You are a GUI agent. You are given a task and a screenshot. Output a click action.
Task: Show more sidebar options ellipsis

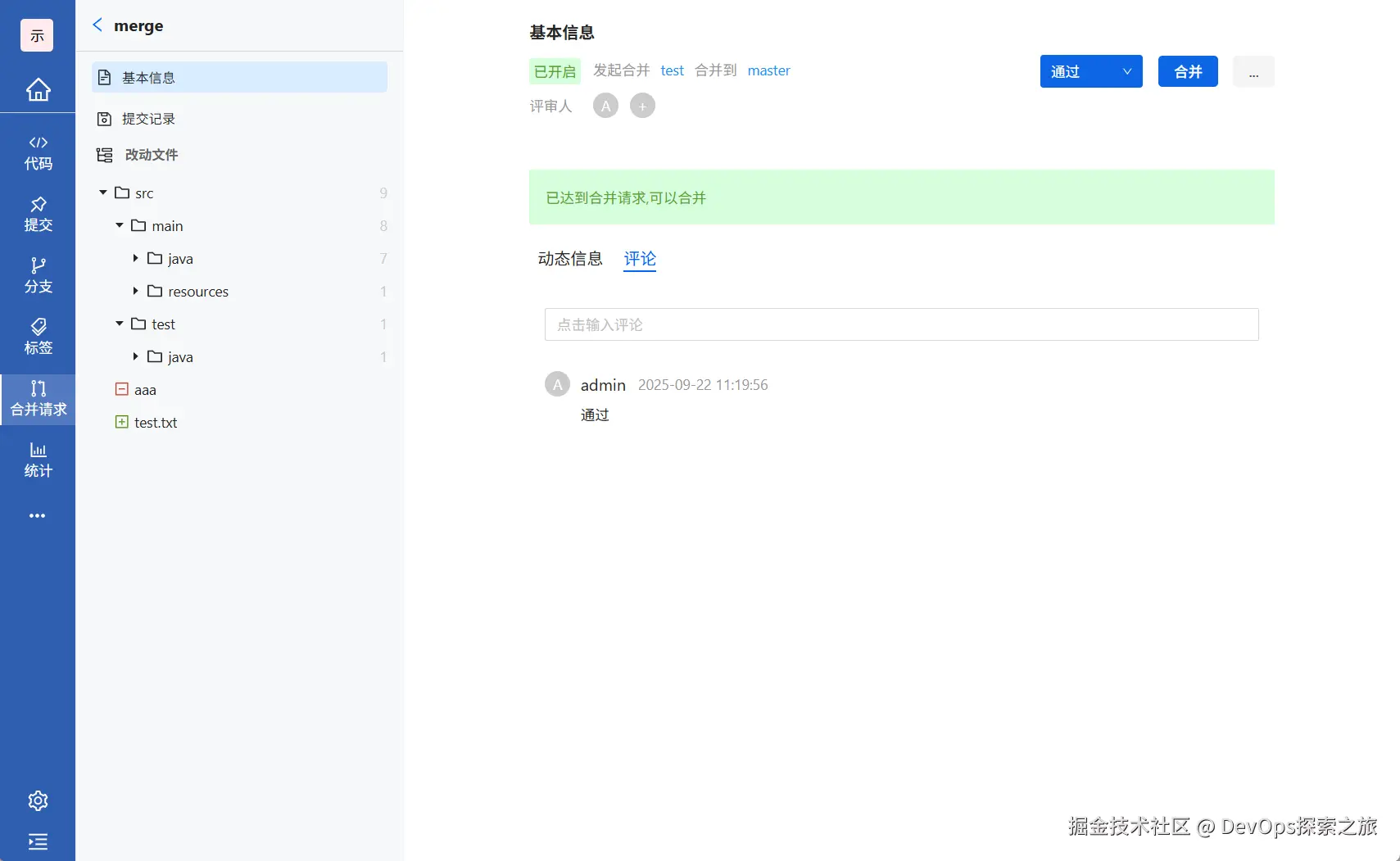click(x=38, y=516)
